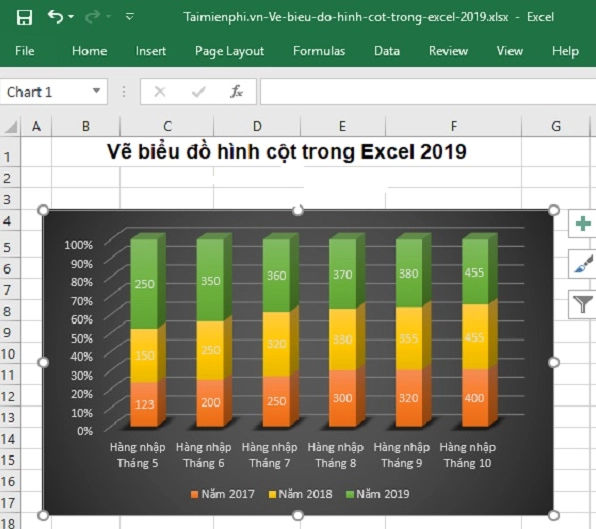Select column E header

(342, 126)
